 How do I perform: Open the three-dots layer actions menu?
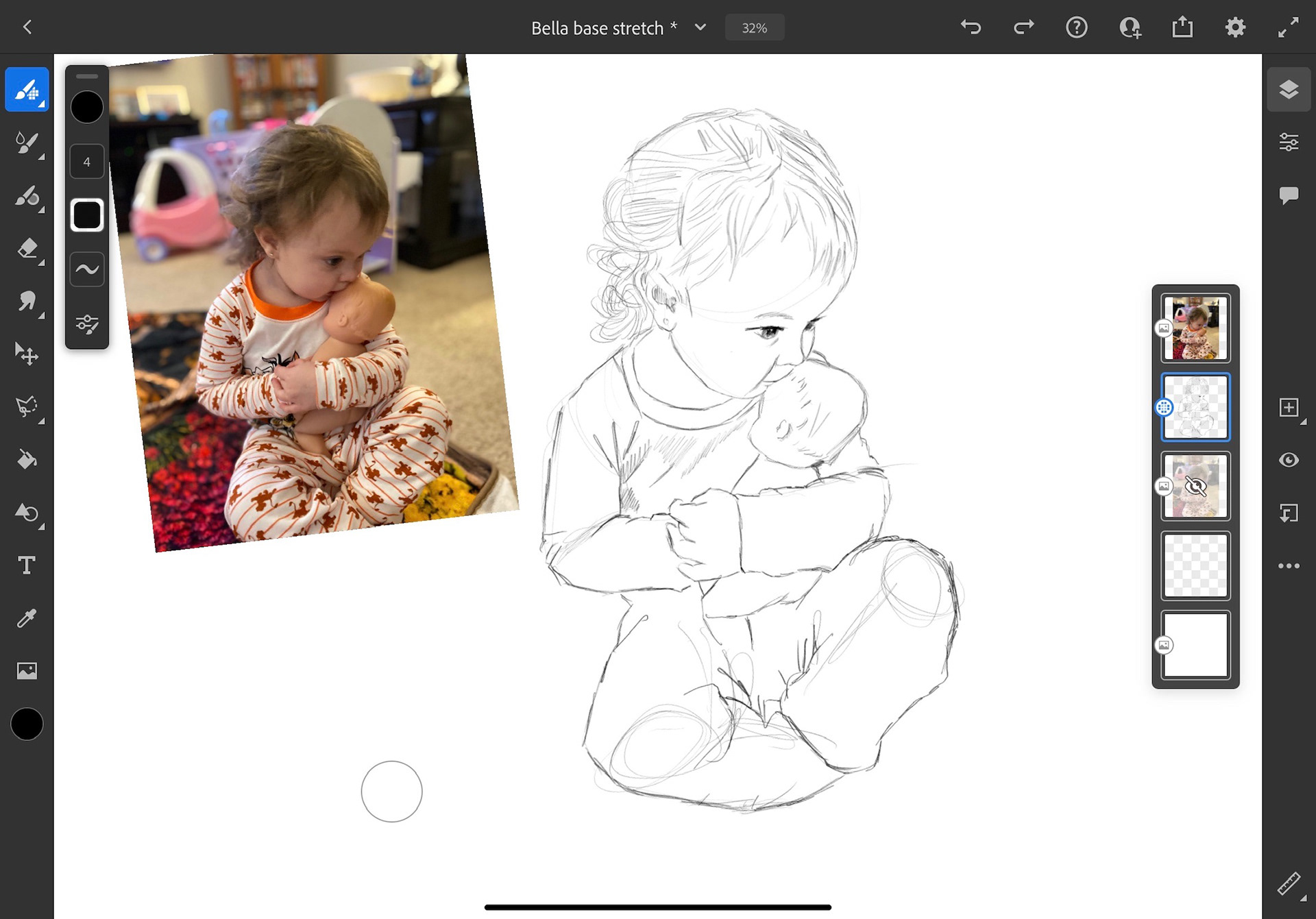[1289, 566]
